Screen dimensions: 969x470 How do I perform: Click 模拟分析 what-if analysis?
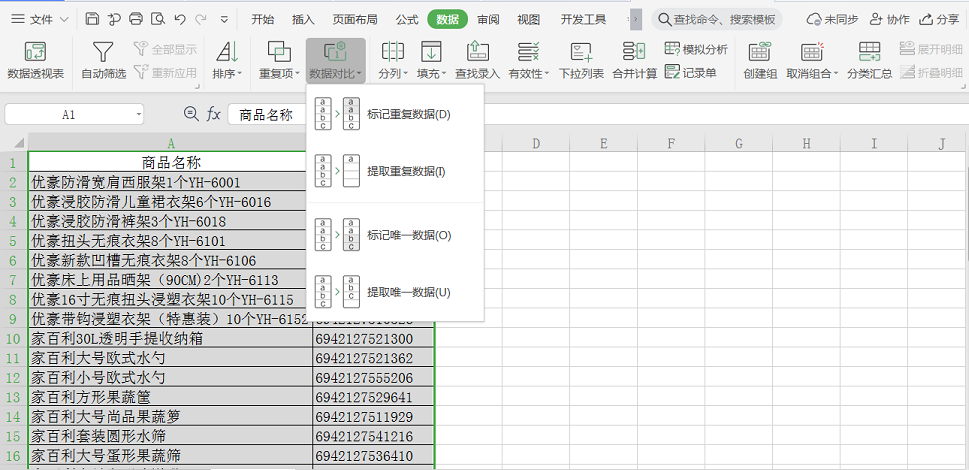coord(696,49)
